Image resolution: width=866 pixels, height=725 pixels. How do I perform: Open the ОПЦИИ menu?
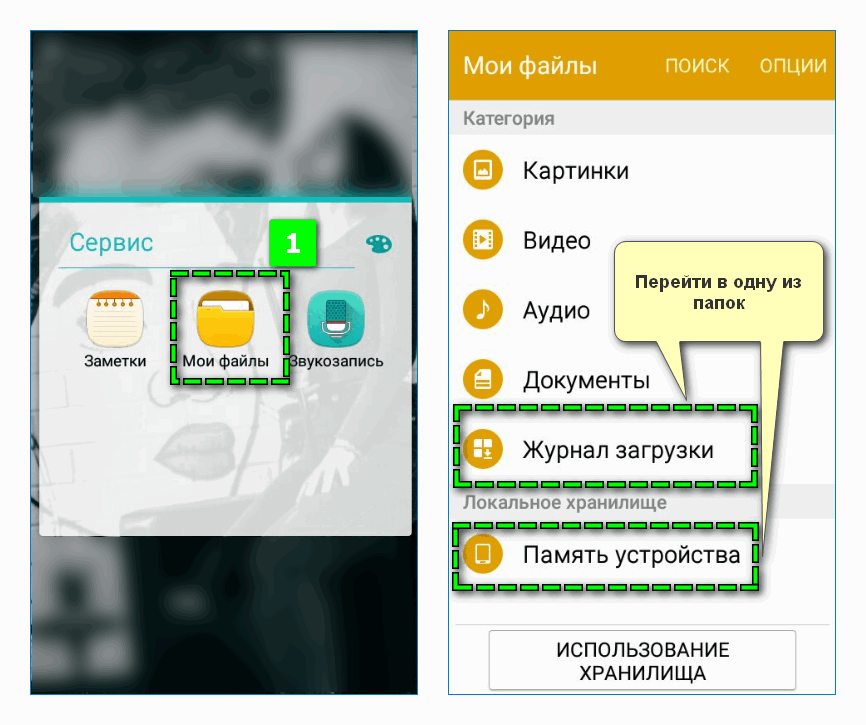[x=795, y=65]
